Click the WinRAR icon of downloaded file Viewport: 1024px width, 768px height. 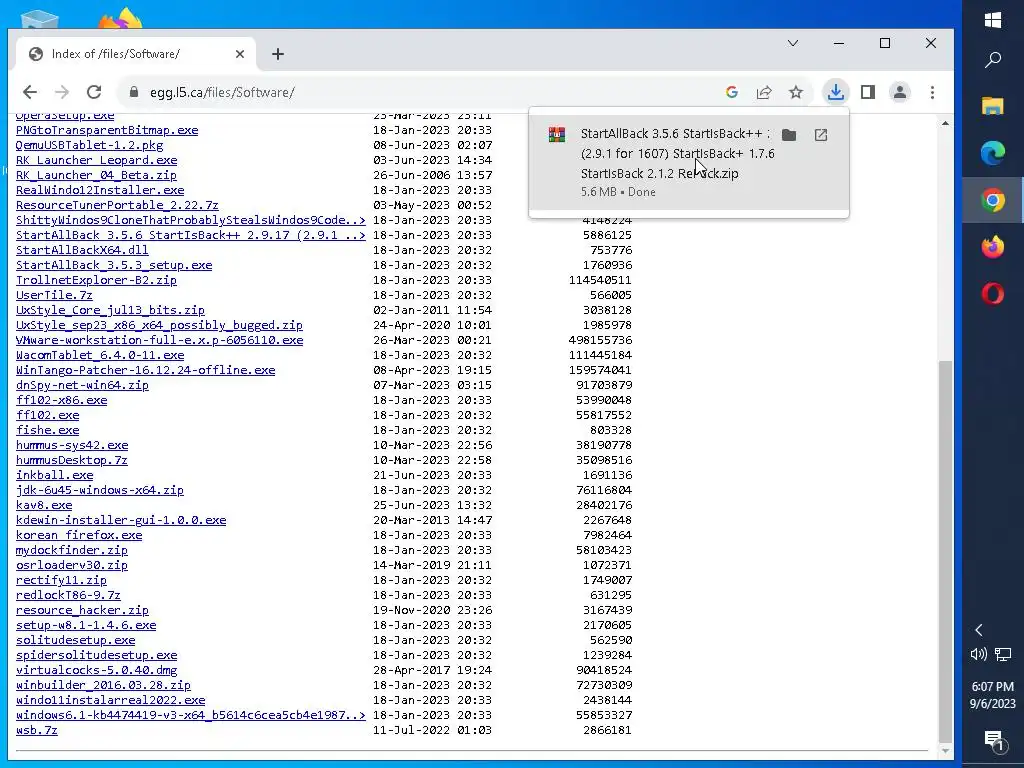[x=556, y=135]
